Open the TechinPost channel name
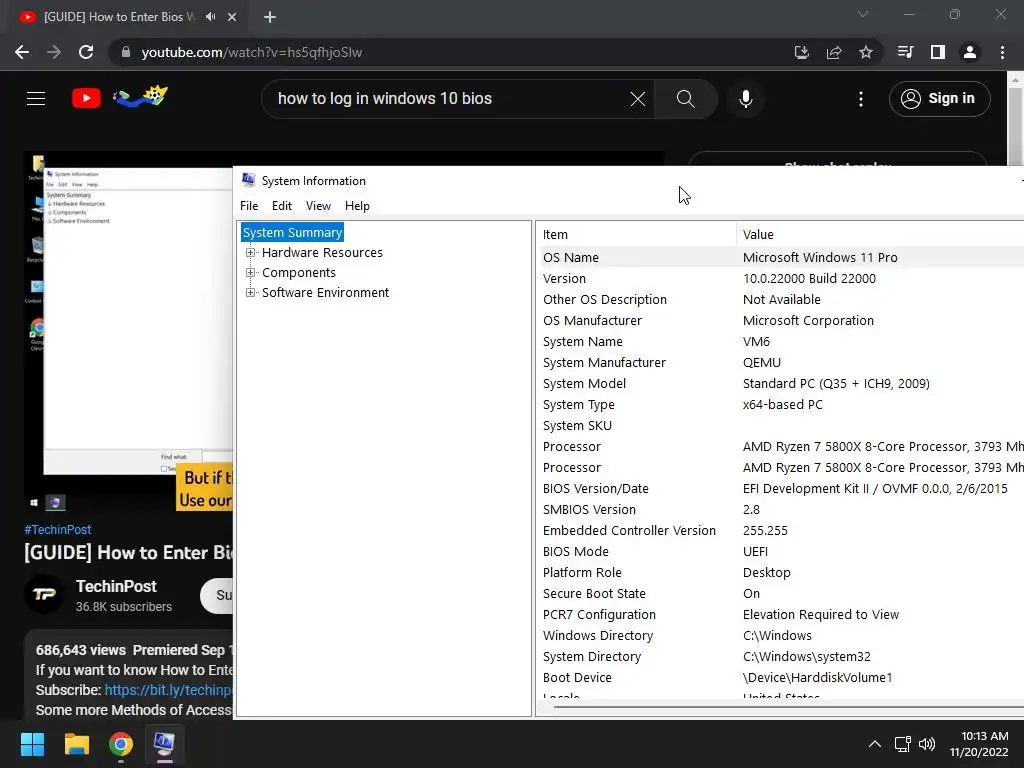Image resolution: width=1024 pixels, height=768 pixels. pos(116,586)
